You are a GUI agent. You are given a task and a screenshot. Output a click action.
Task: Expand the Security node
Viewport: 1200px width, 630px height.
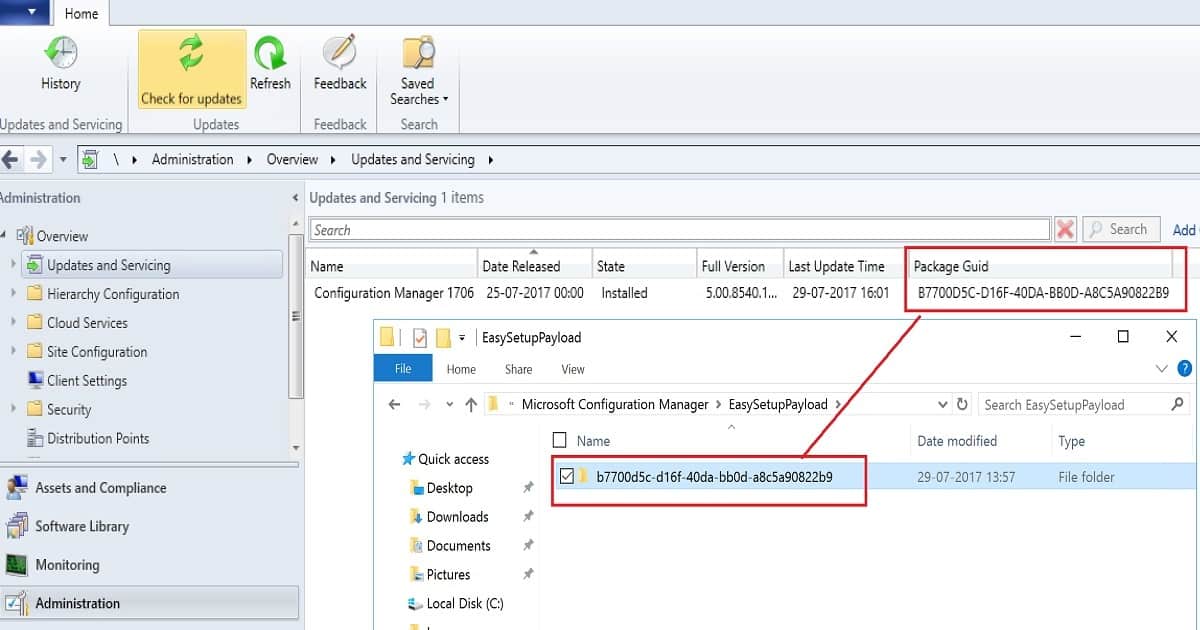pyautogui.click(x=13, y=410)
